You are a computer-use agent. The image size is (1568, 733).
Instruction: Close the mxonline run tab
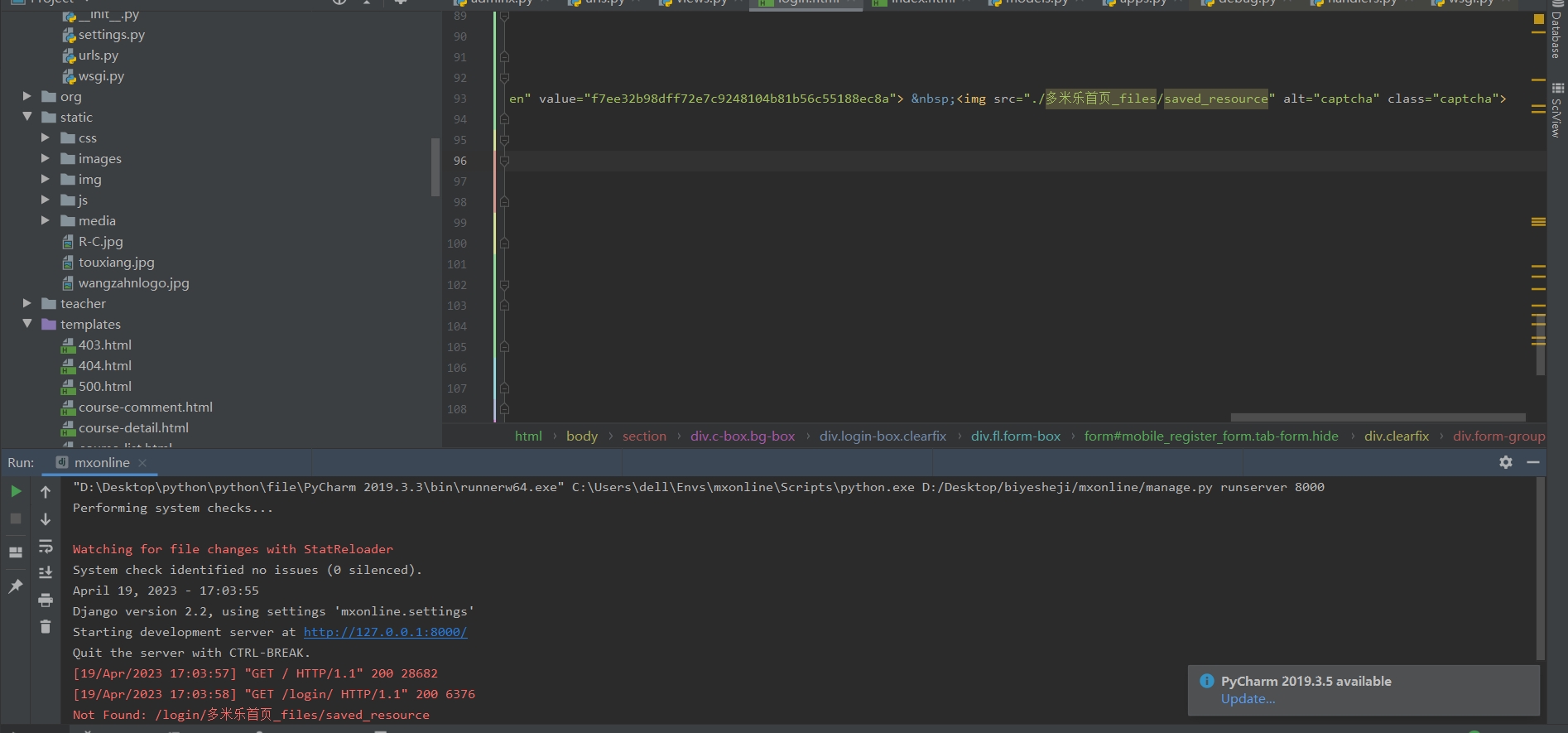click(142, 463)
